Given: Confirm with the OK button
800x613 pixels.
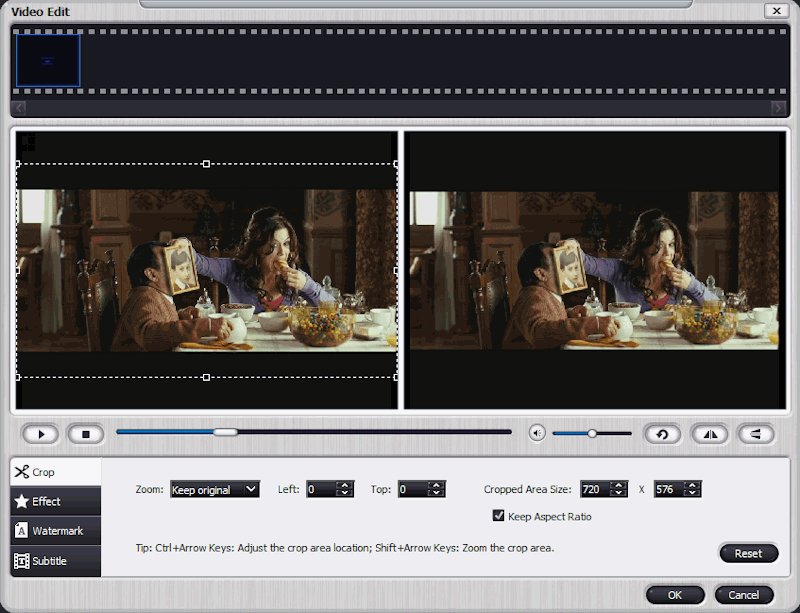Looking at the screenshot, I should (x=675, y=595).
